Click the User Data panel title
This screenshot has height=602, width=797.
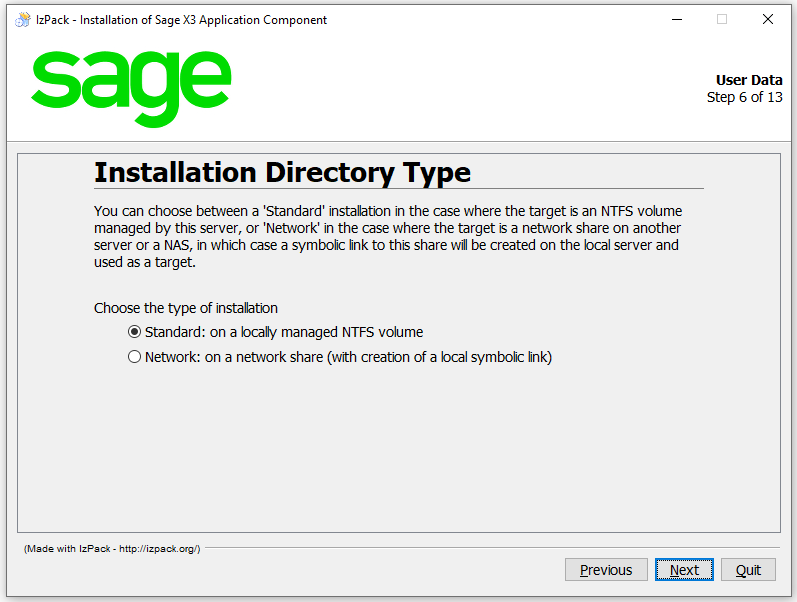point(749,81)
